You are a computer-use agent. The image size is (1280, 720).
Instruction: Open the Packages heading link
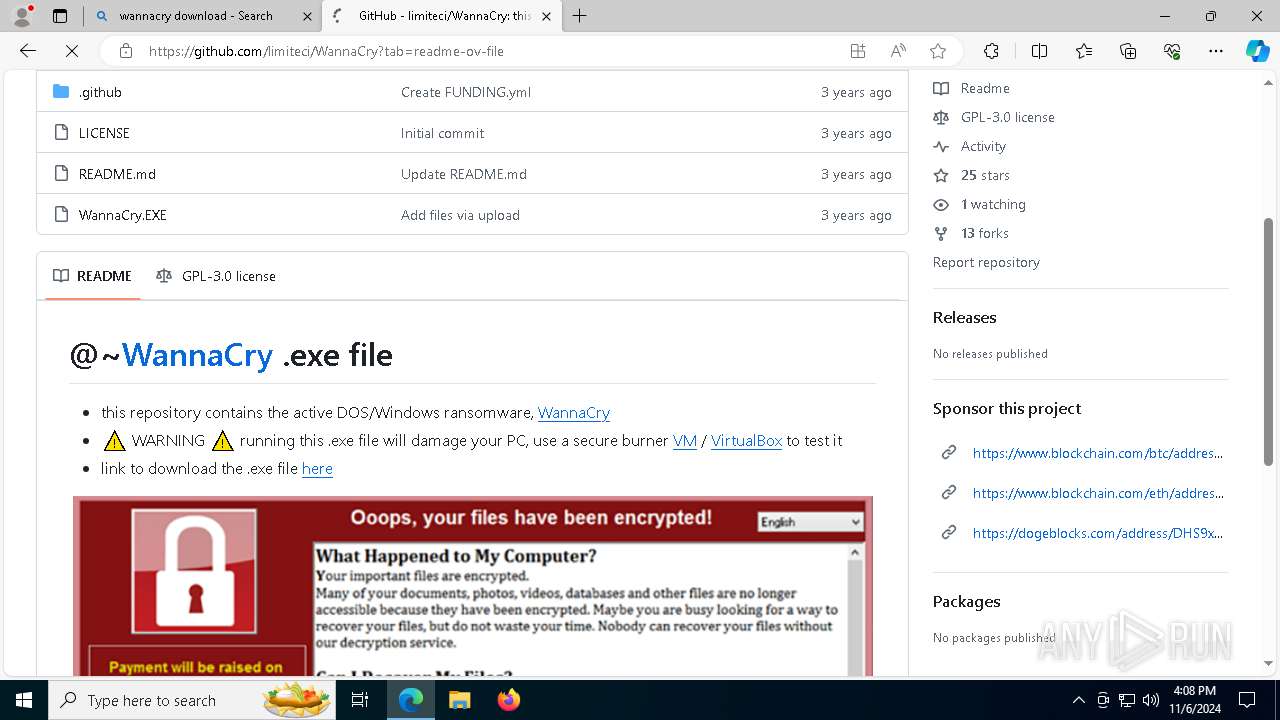[966, 601]
